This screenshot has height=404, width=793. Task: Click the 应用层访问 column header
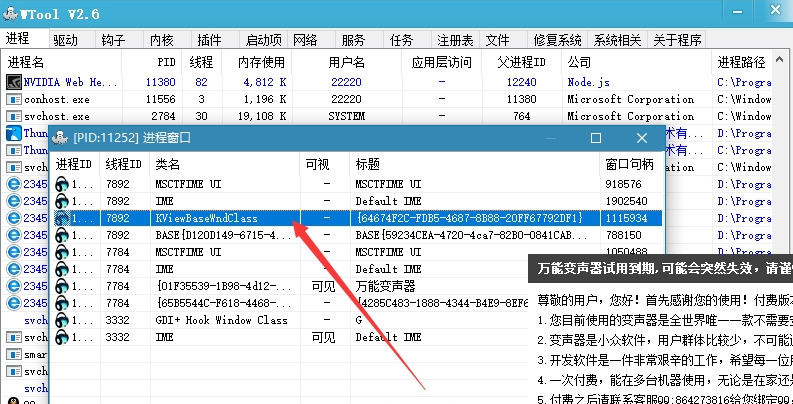tap(442, 62)
